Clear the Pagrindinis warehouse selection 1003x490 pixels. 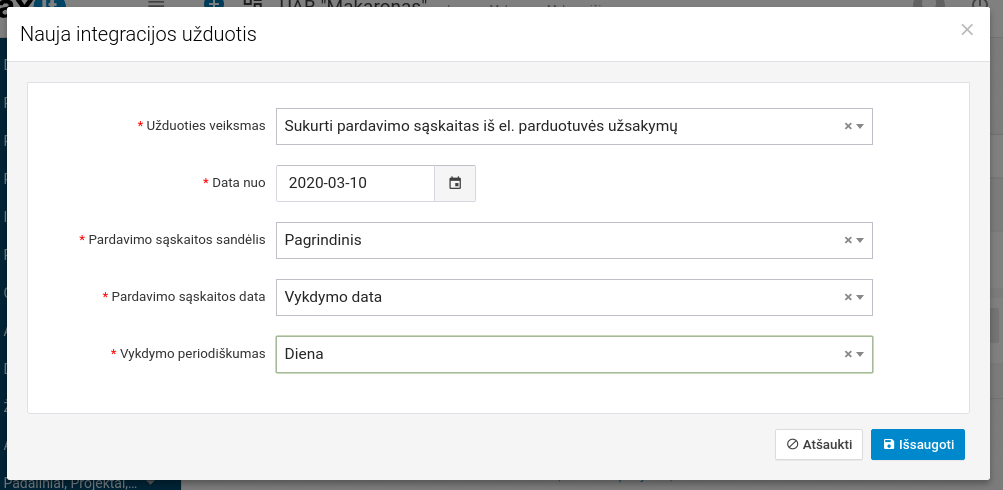click(x=848, y=240)
